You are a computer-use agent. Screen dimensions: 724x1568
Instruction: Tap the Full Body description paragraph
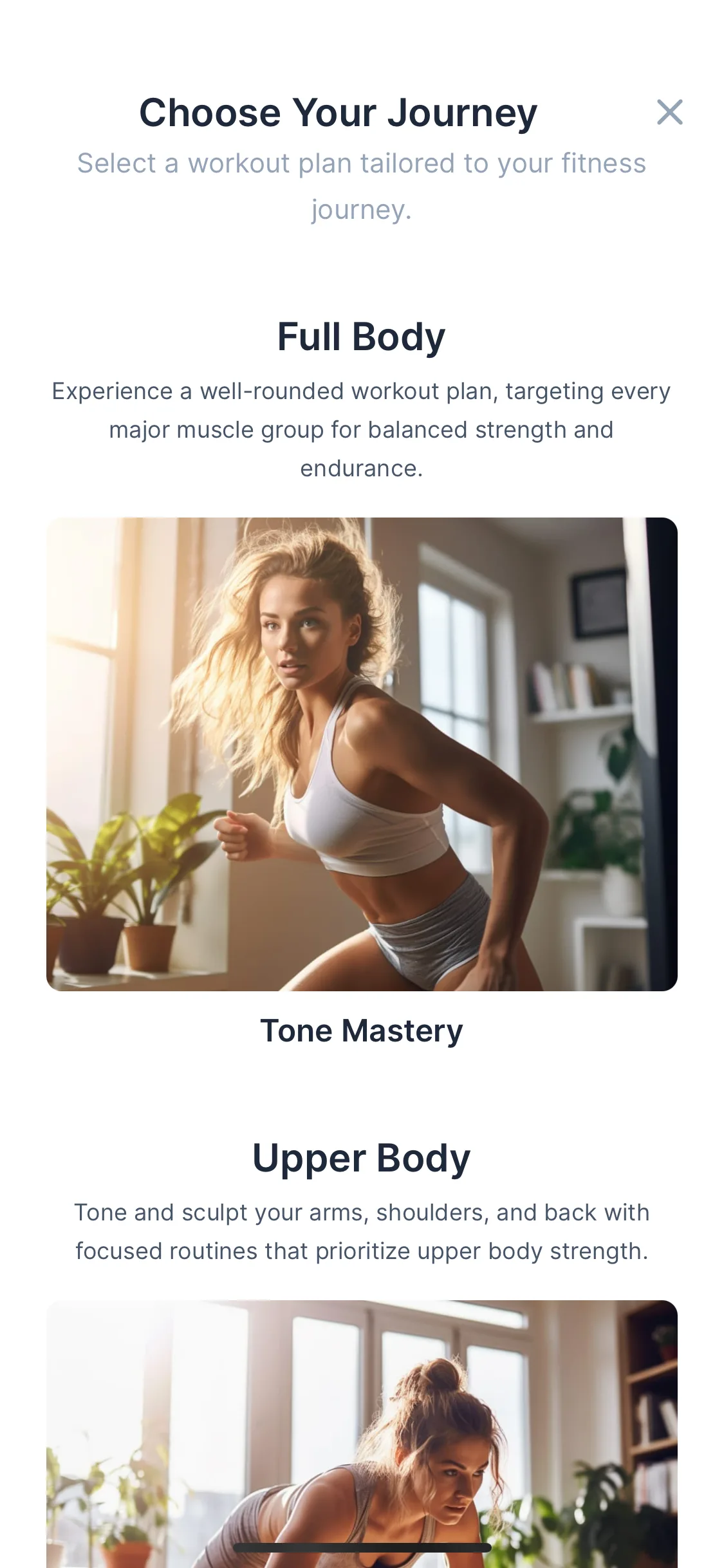[362, 430]
